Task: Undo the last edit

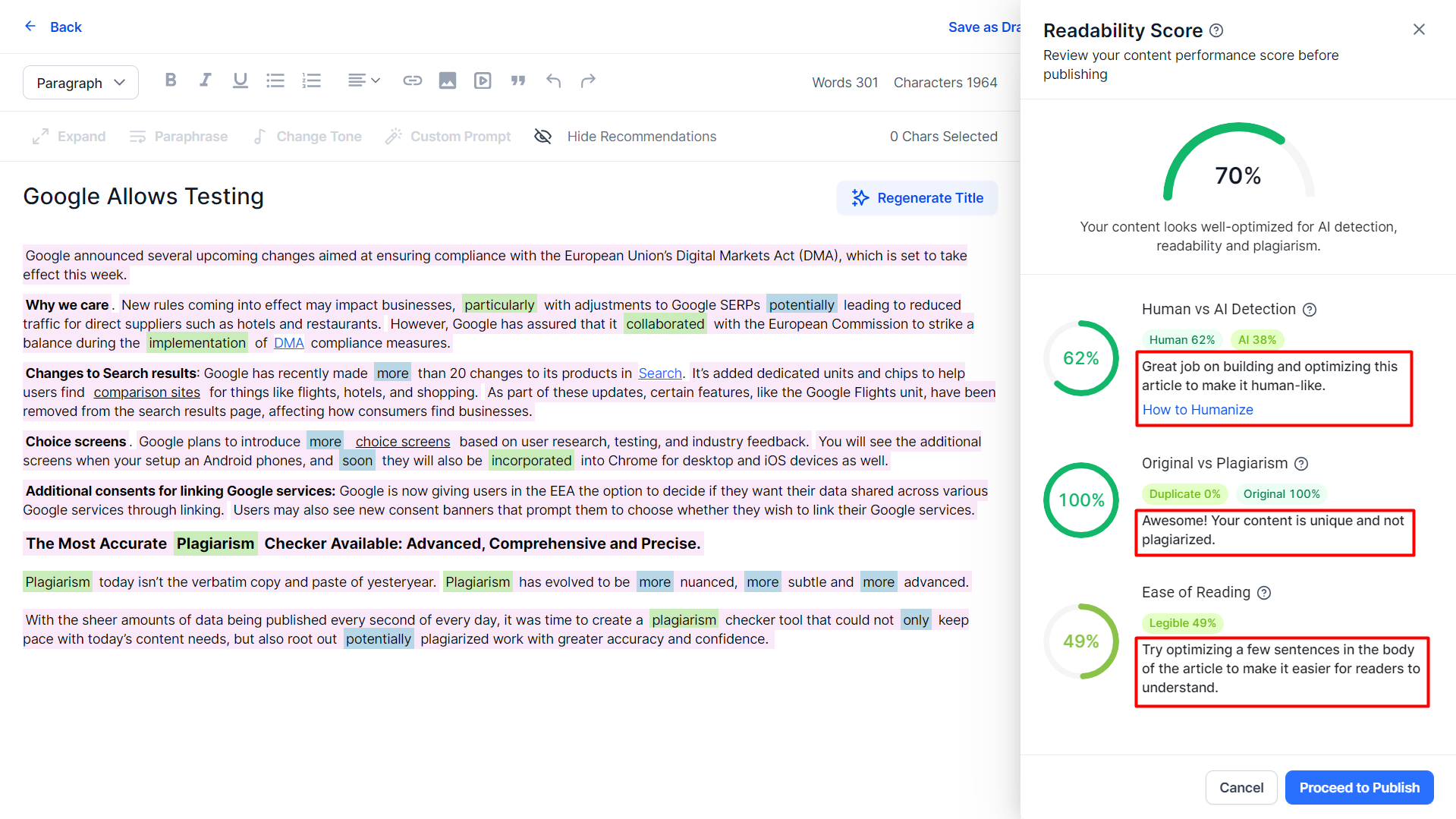Action: point(553,80)
